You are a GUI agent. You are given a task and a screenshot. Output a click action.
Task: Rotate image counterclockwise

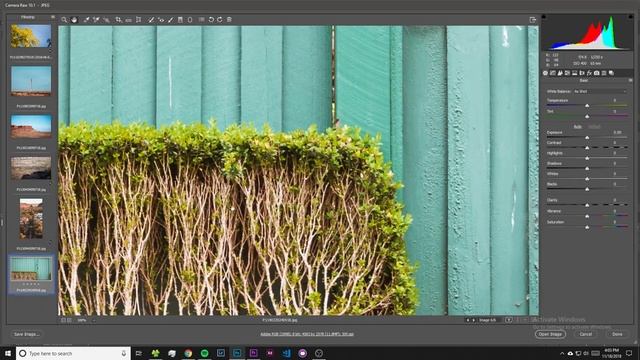[x=211, y=20]
